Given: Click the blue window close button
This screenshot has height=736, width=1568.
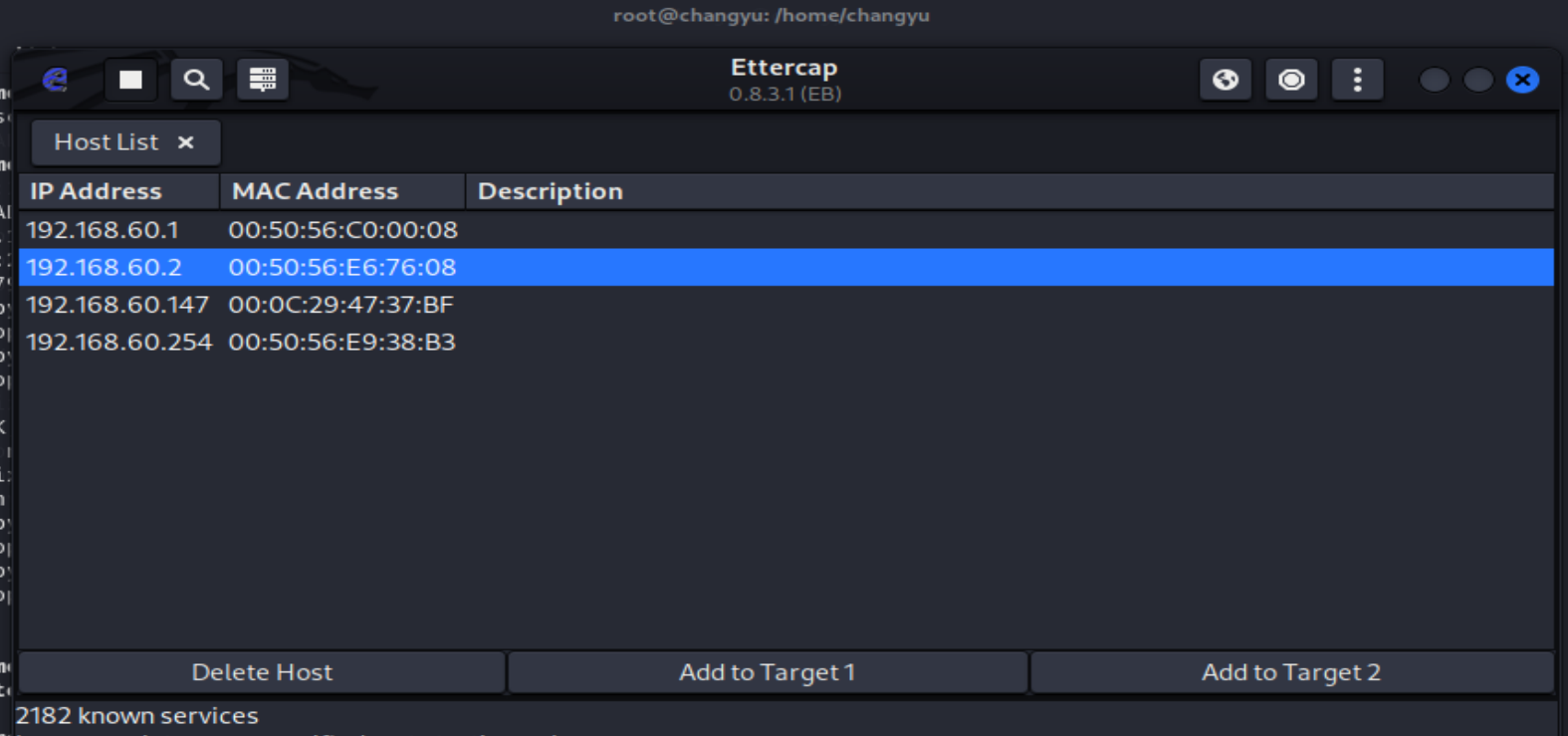Looking at the screenshot, I should pyautogui.click(x=1522, y=80).
